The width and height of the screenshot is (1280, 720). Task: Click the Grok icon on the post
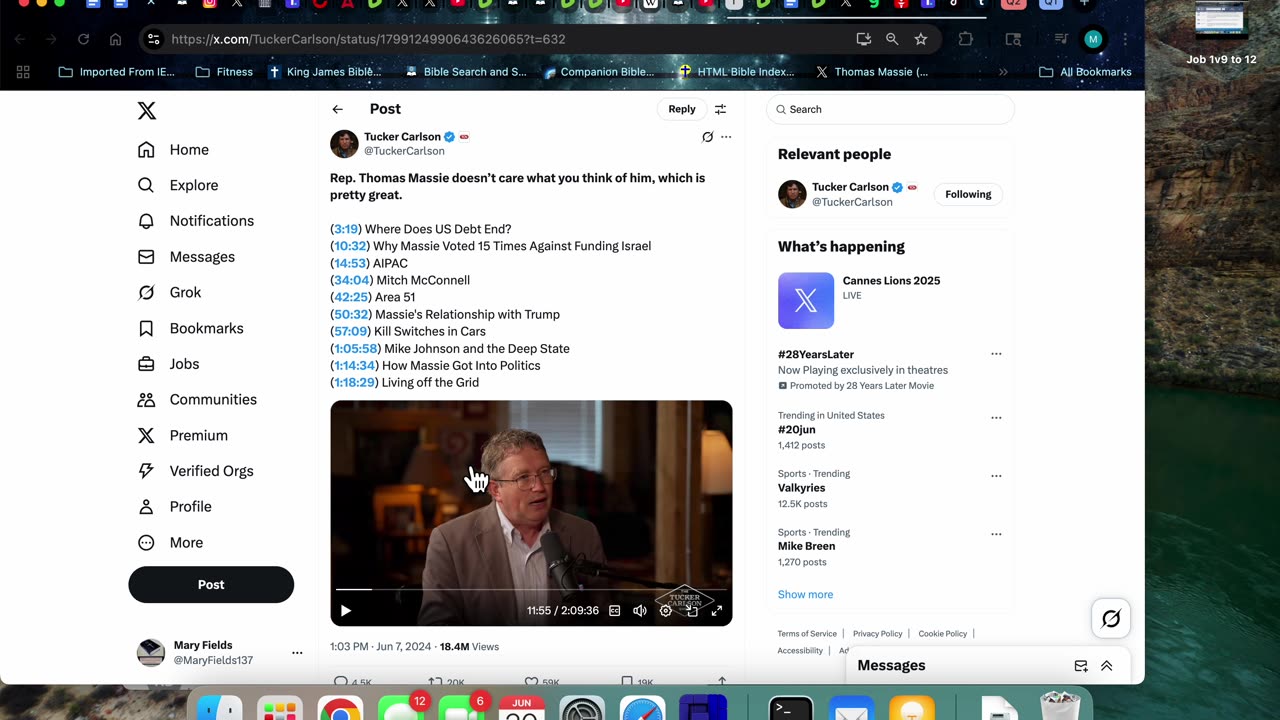point(708,137)
